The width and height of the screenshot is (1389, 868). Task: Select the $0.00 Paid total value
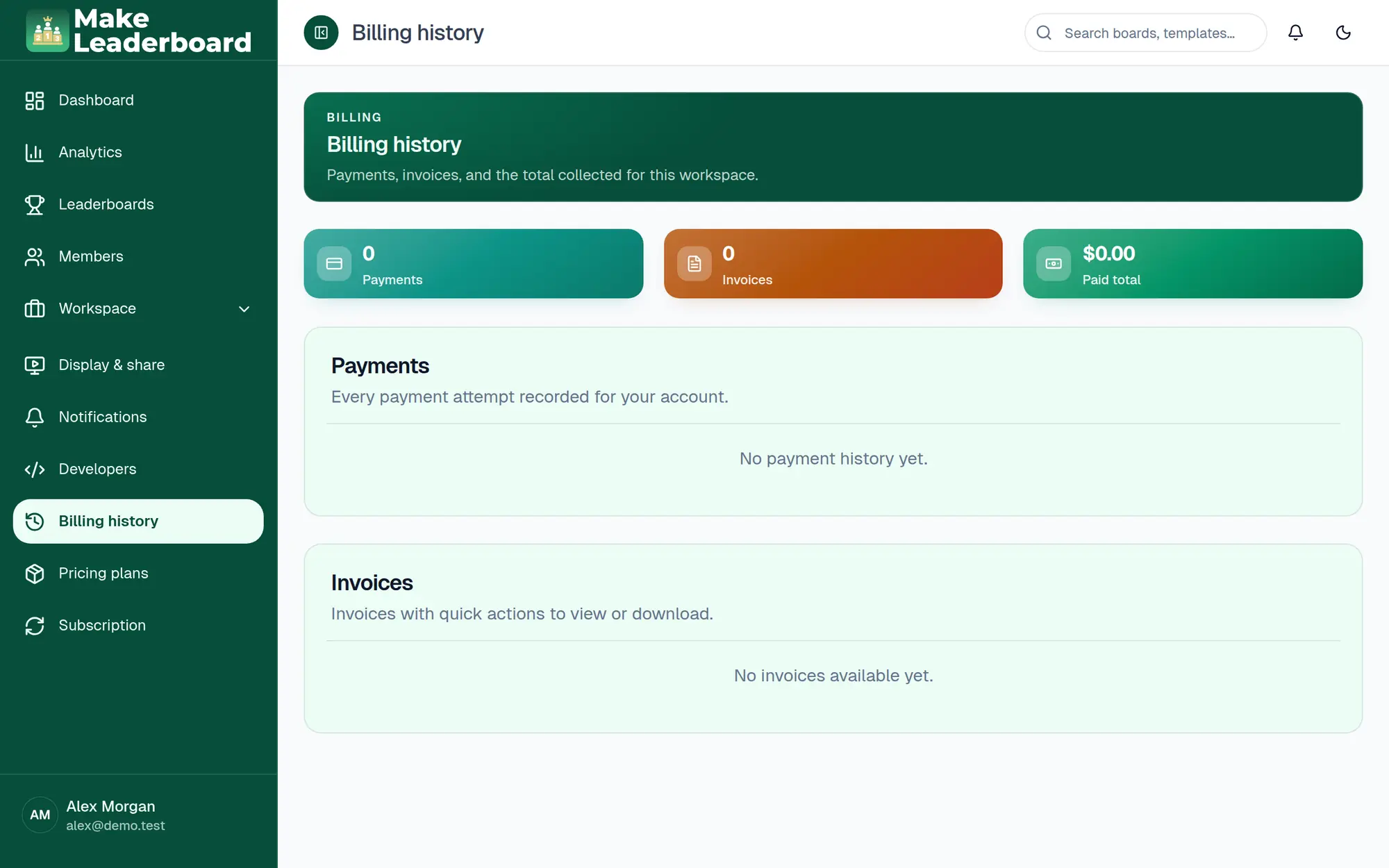1108,253
